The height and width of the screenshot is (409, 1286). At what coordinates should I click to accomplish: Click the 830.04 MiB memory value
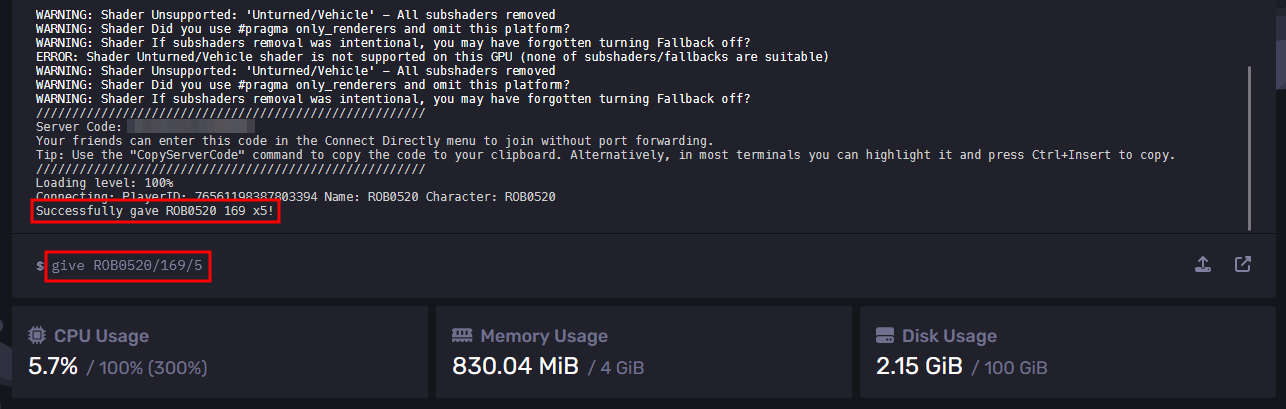coord(516,366)
